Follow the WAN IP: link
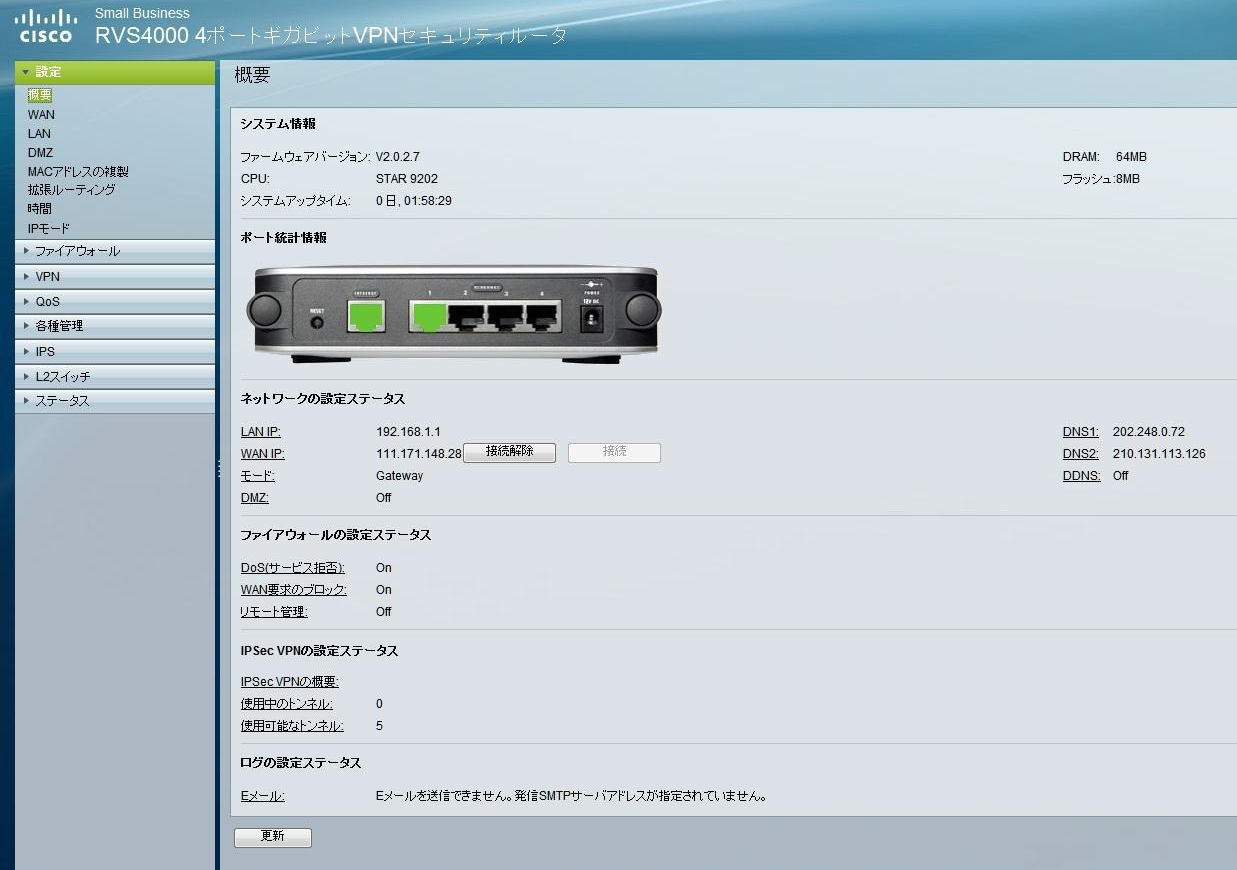The image size is (1237, 870). pos(263,454)
